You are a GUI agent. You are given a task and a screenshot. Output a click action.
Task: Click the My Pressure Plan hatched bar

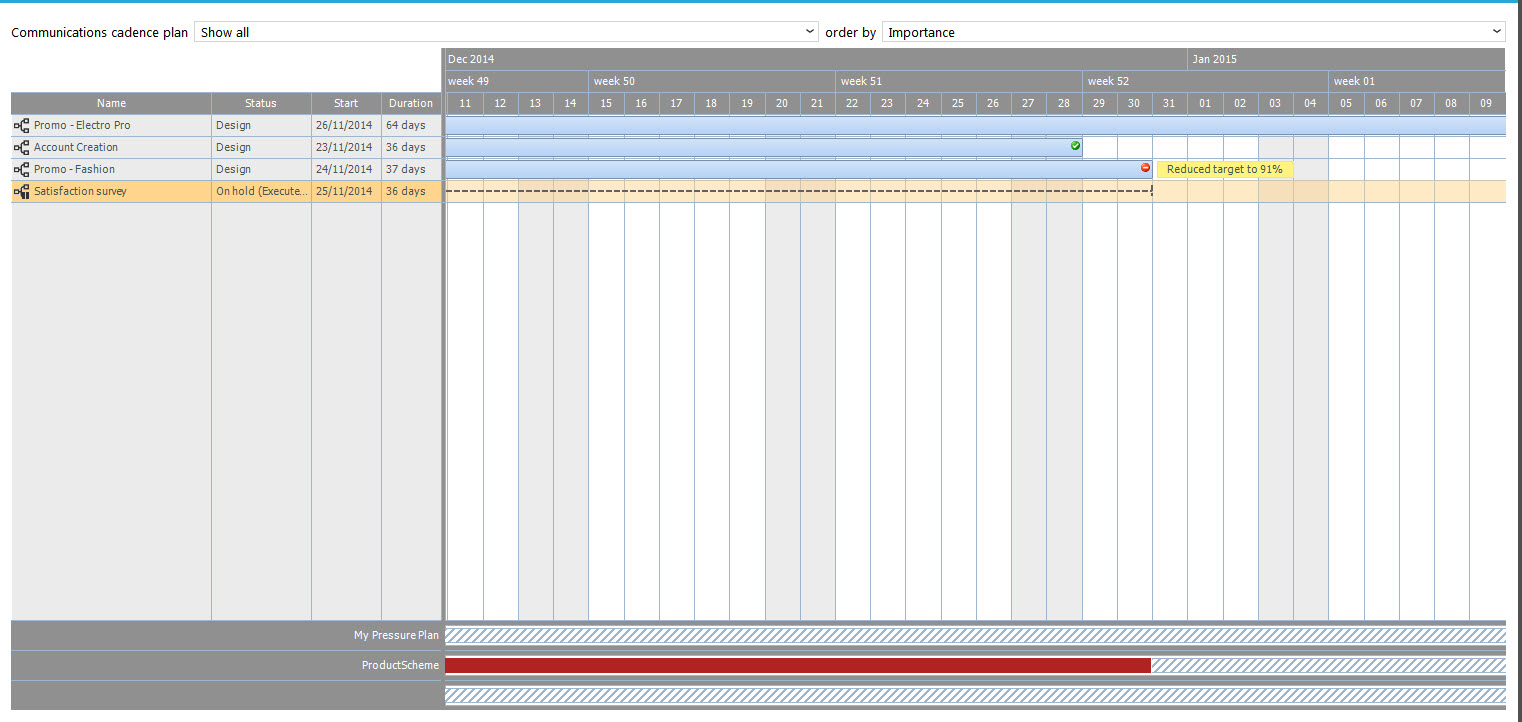click(974, 635)
